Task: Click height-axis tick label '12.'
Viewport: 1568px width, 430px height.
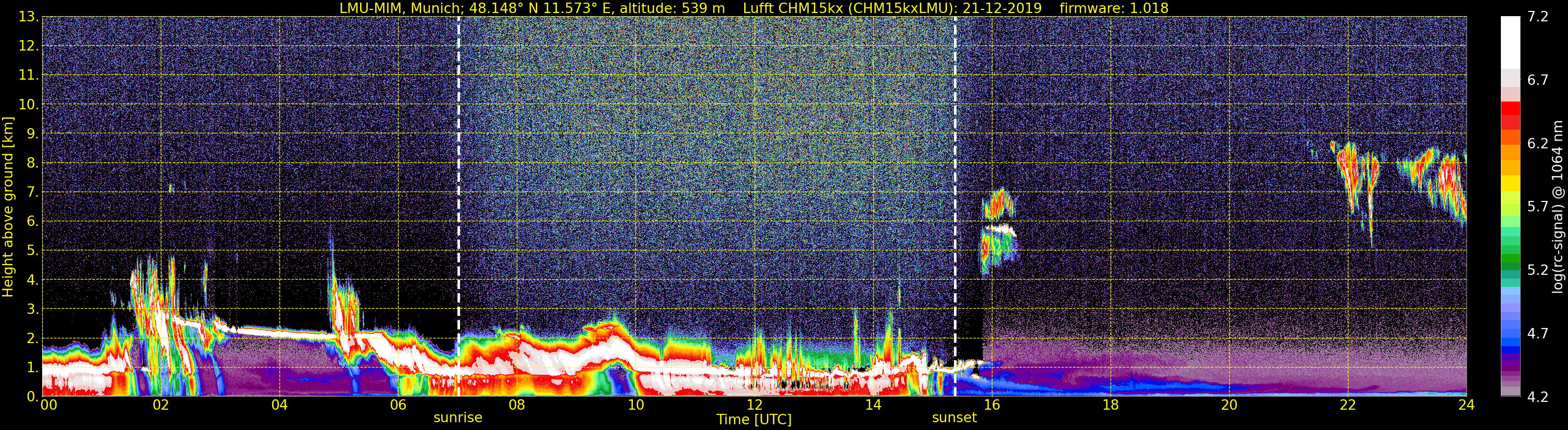Action: (x=29, y=46)
